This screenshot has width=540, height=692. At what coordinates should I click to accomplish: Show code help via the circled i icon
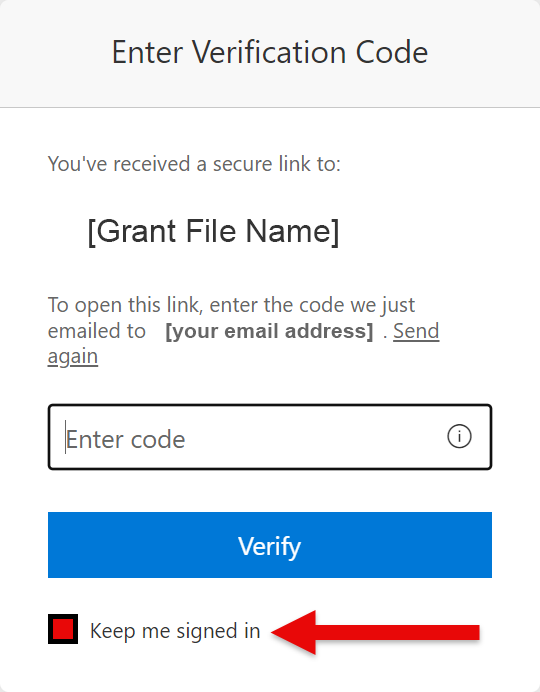(x=459, y=436)
